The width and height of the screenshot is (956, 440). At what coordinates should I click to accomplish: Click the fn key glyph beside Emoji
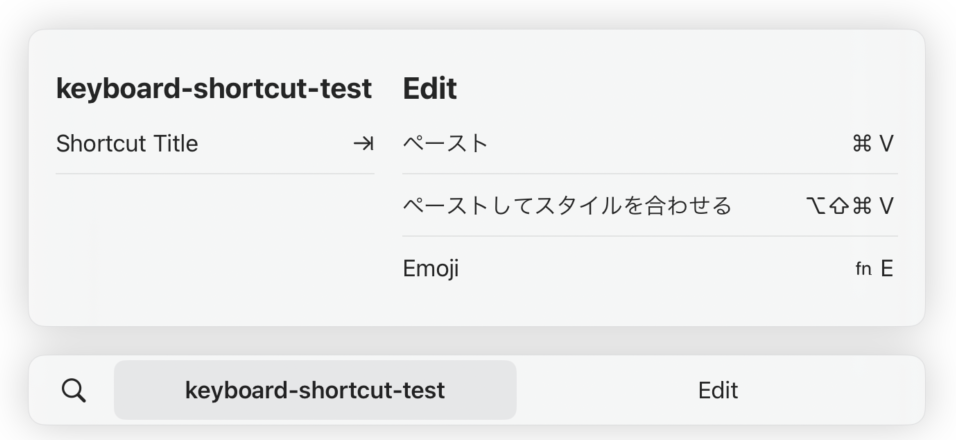tap(863, 268)
